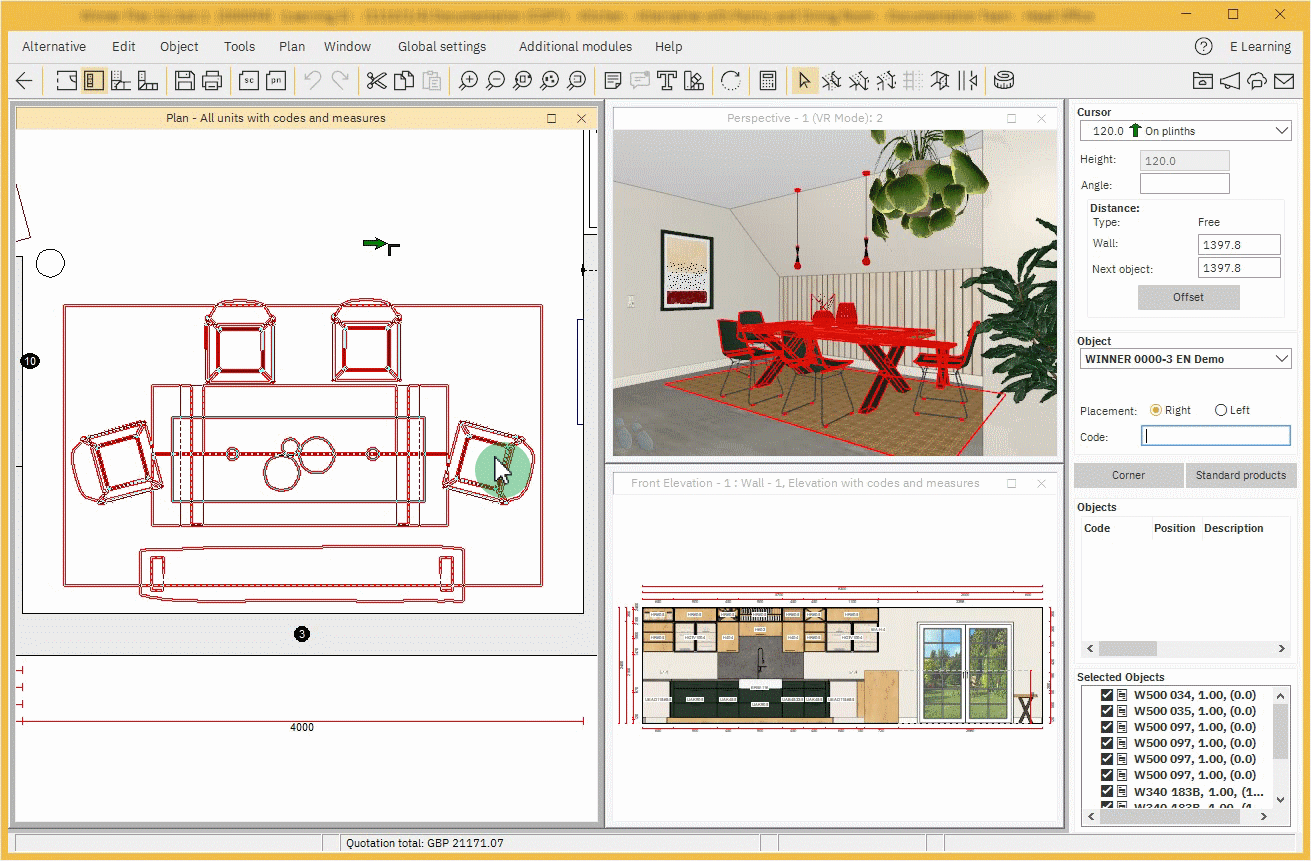1311x861 pixels.
Task: Click the Zoom in magnifier icon
Action: coord(468,81)
